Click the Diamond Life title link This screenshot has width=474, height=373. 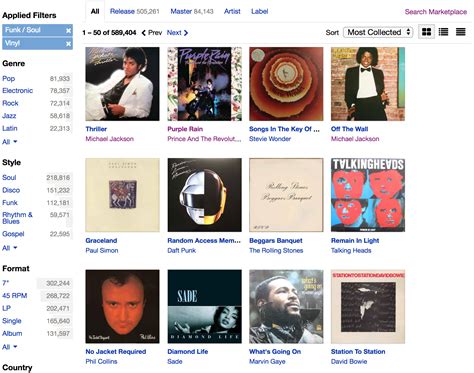coord(188,352)
